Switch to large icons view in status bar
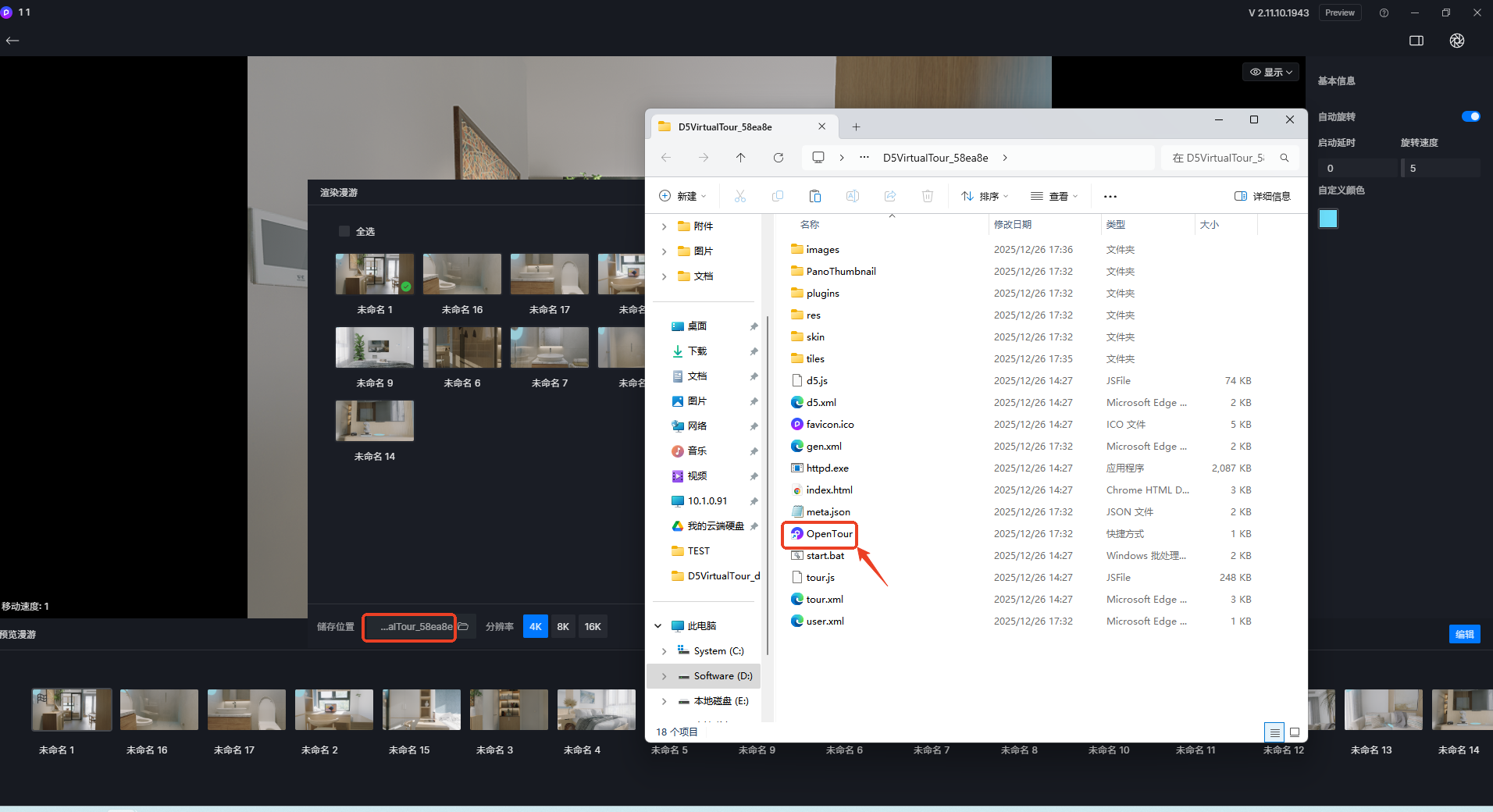The height and width of the screenshot is (812, 1493). [x=1295, y=732]
